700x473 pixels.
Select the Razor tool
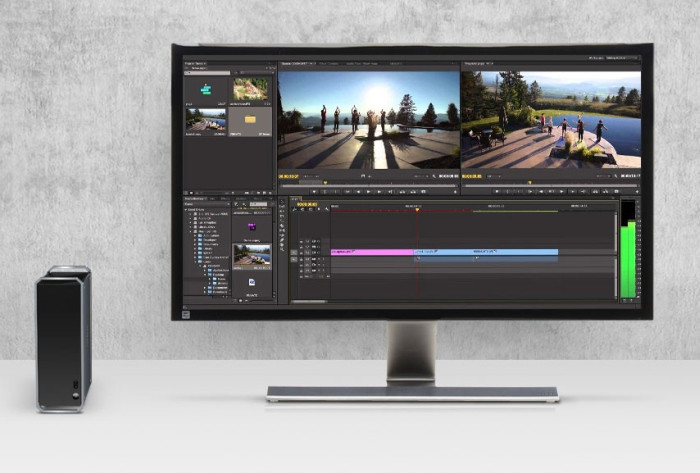(x=282, y=226)
